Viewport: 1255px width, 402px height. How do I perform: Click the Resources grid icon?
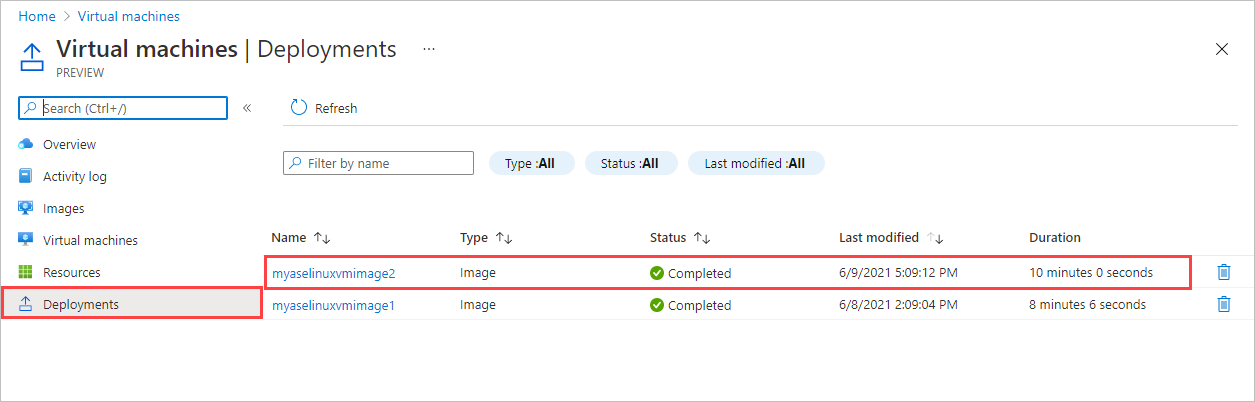click(x=26, y=272)
